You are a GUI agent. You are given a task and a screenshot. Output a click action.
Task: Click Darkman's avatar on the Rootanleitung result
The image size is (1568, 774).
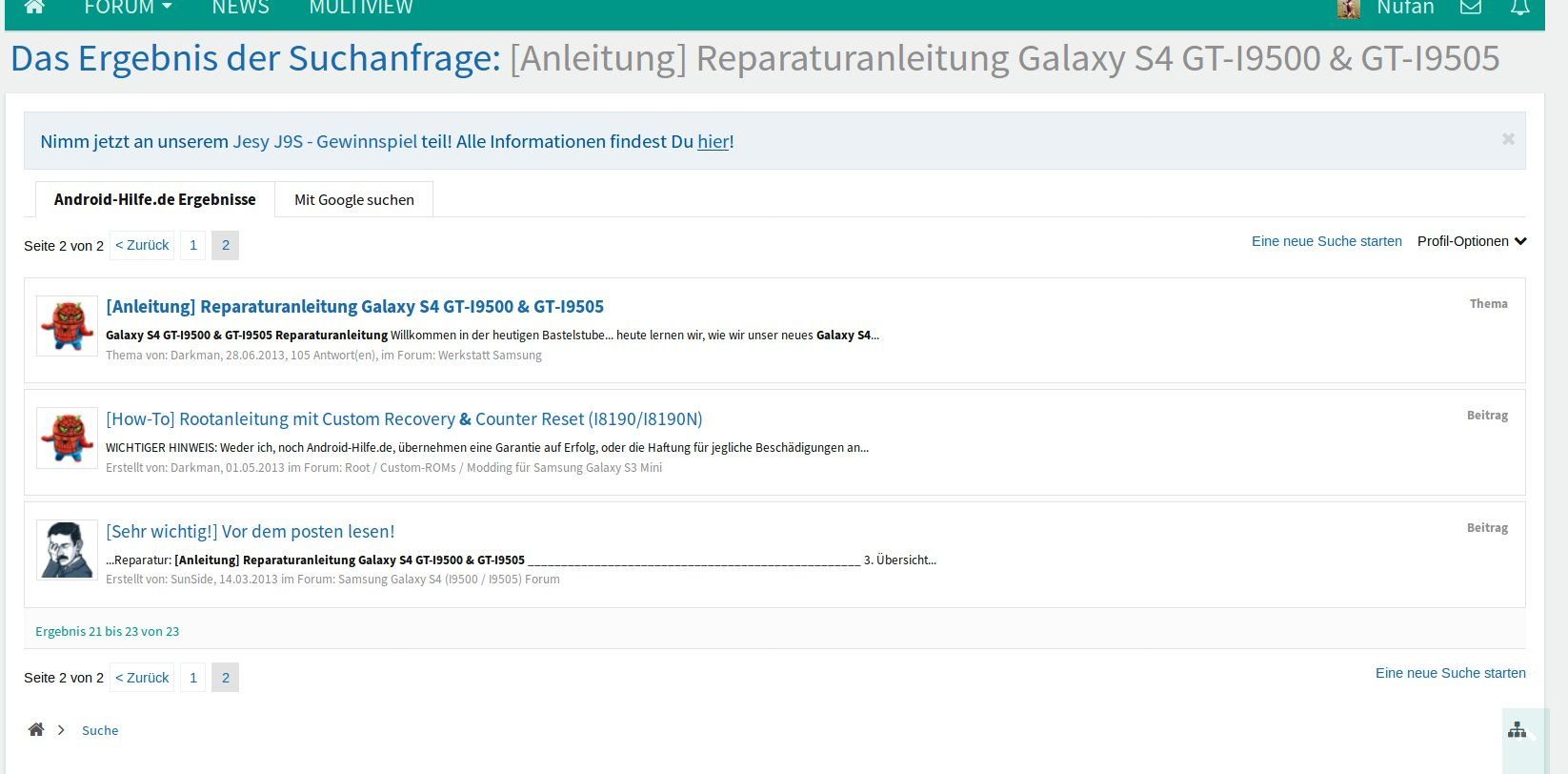[67, 438]
